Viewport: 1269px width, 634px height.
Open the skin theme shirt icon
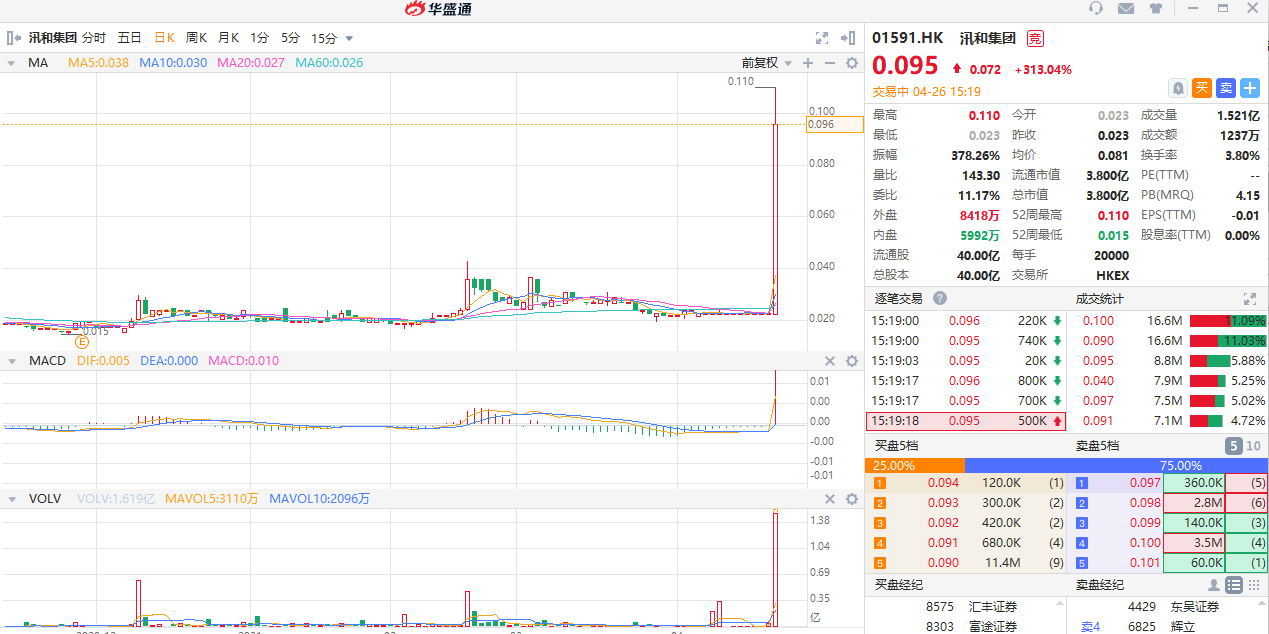(1157, 9)
